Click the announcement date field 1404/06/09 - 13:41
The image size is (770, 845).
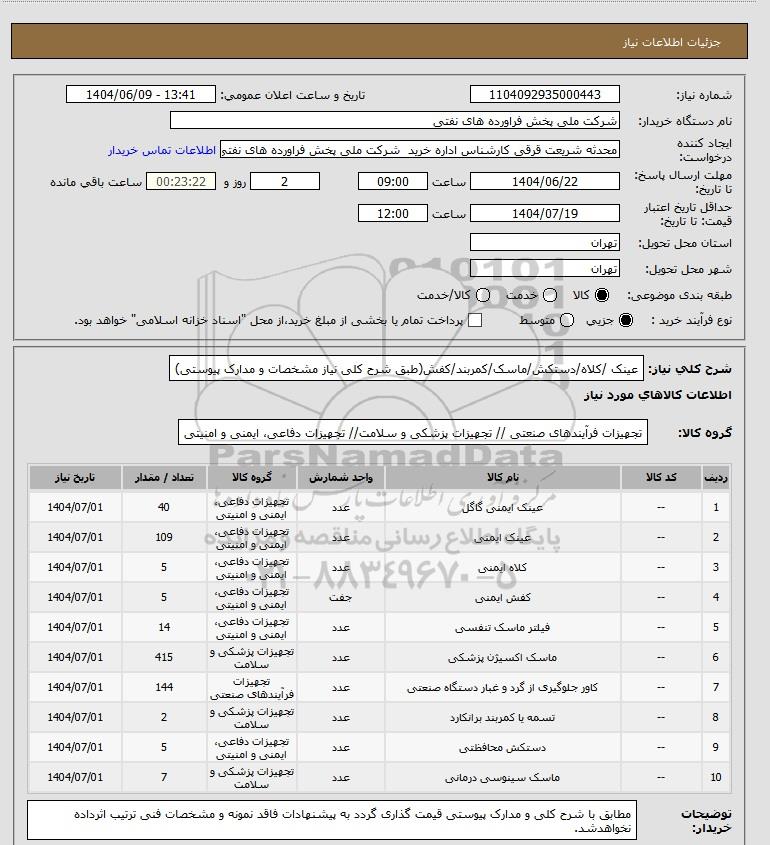click(x=141, y=94)
